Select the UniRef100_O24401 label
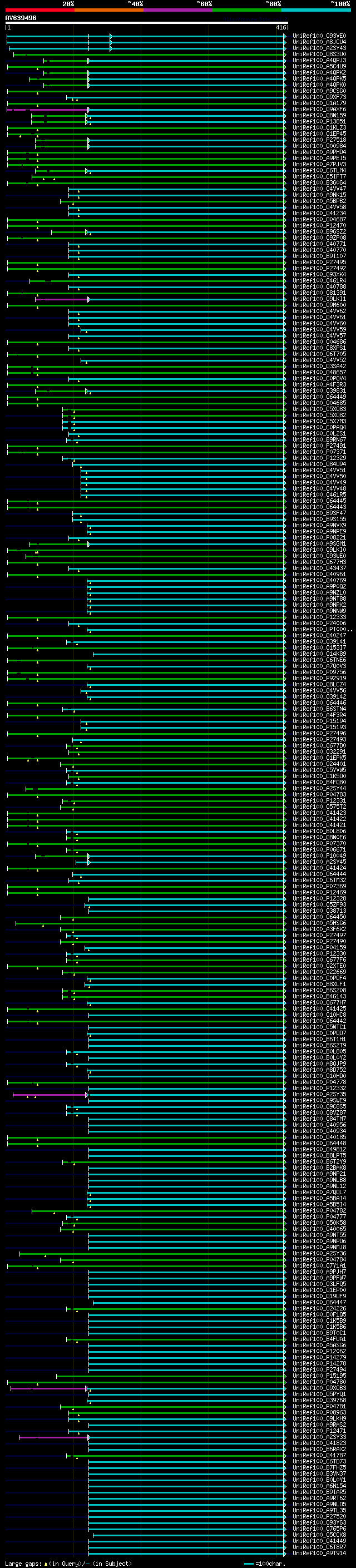Image resolution: width=356 pixels, height=1568 pixels. 319,764
